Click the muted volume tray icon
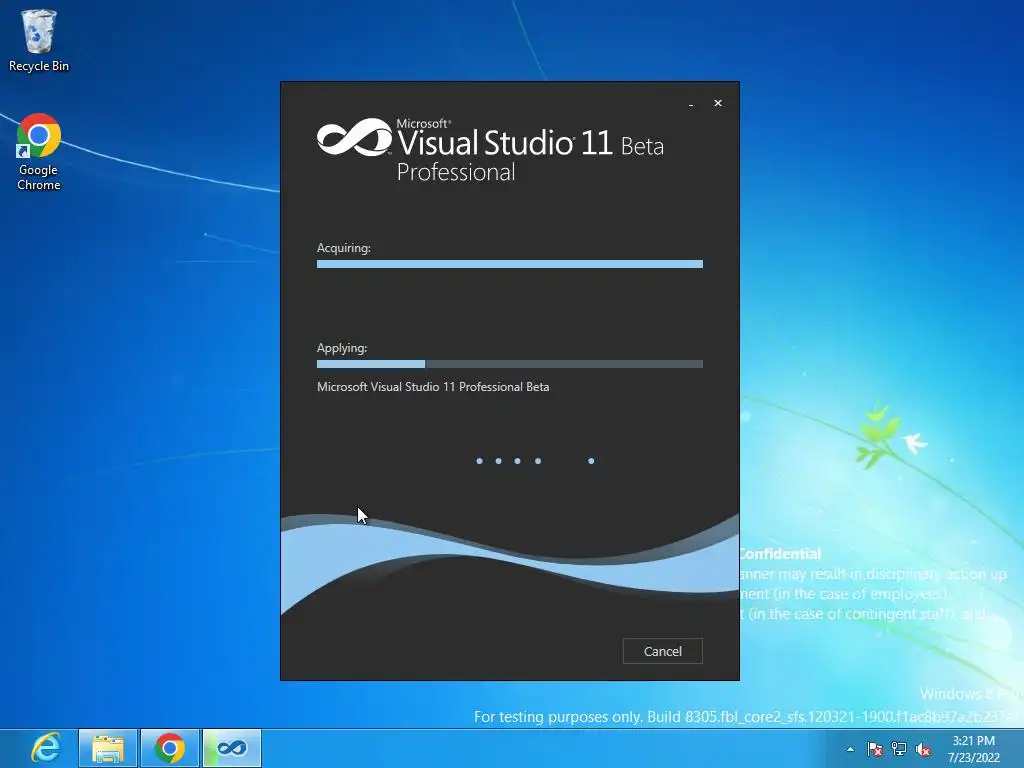The width and height of the screenshot is (1024, 768). (x=923, y=749)
